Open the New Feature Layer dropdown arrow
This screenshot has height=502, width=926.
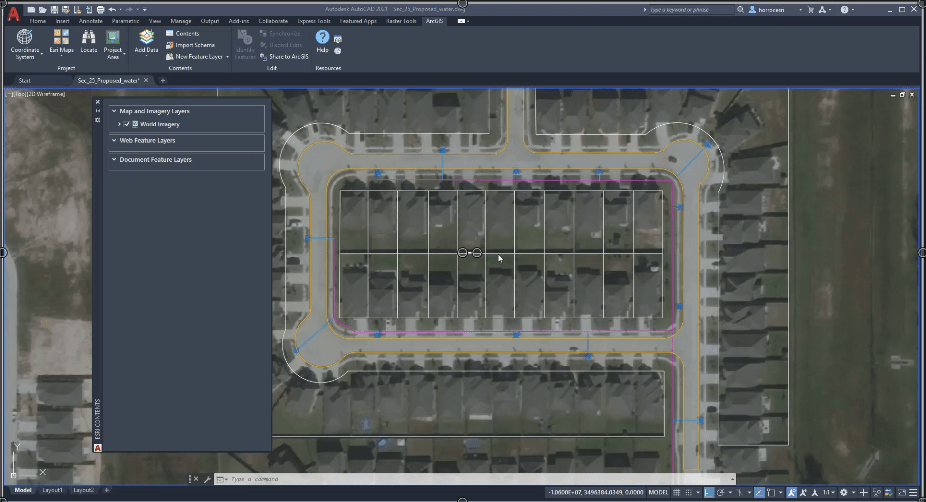click(x=228, y=57)
